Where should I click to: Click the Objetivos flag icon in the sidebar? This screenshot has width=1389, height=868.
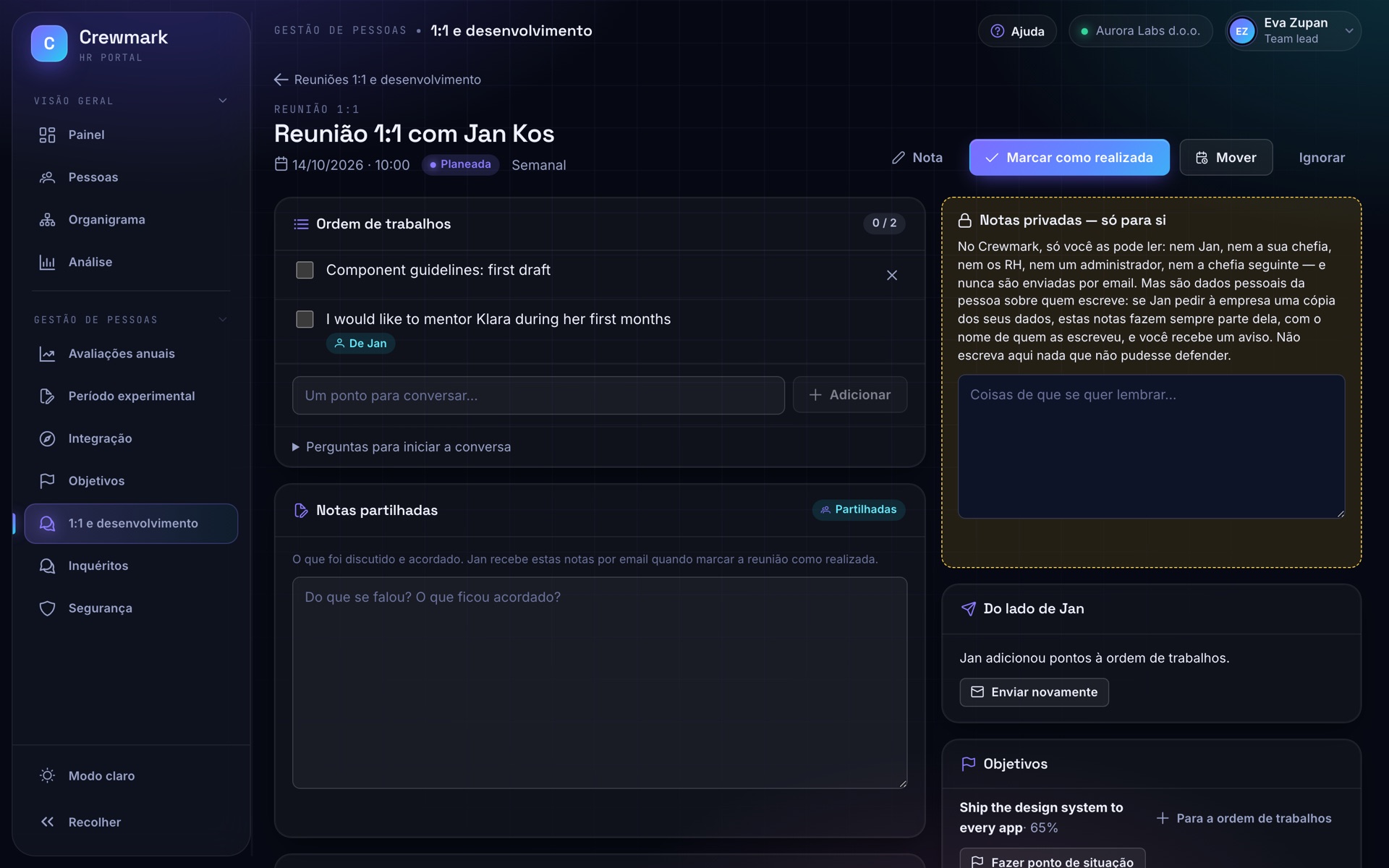pyautogui.click(x=47, y=481)
